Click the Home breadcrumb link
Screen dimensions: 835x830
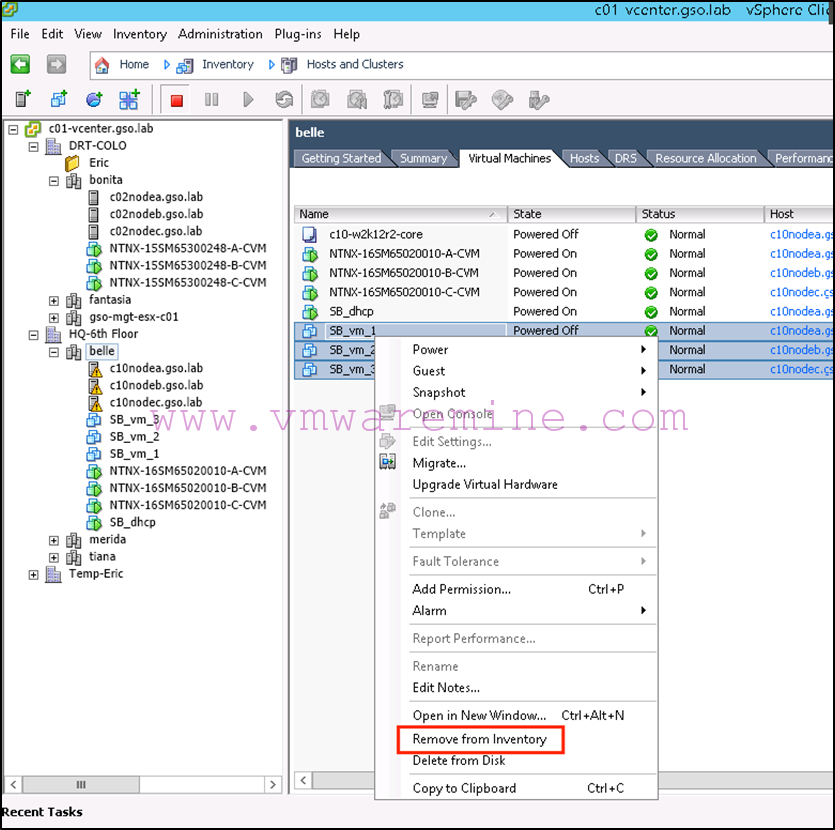pyautogui.click(x=134, y=64)
